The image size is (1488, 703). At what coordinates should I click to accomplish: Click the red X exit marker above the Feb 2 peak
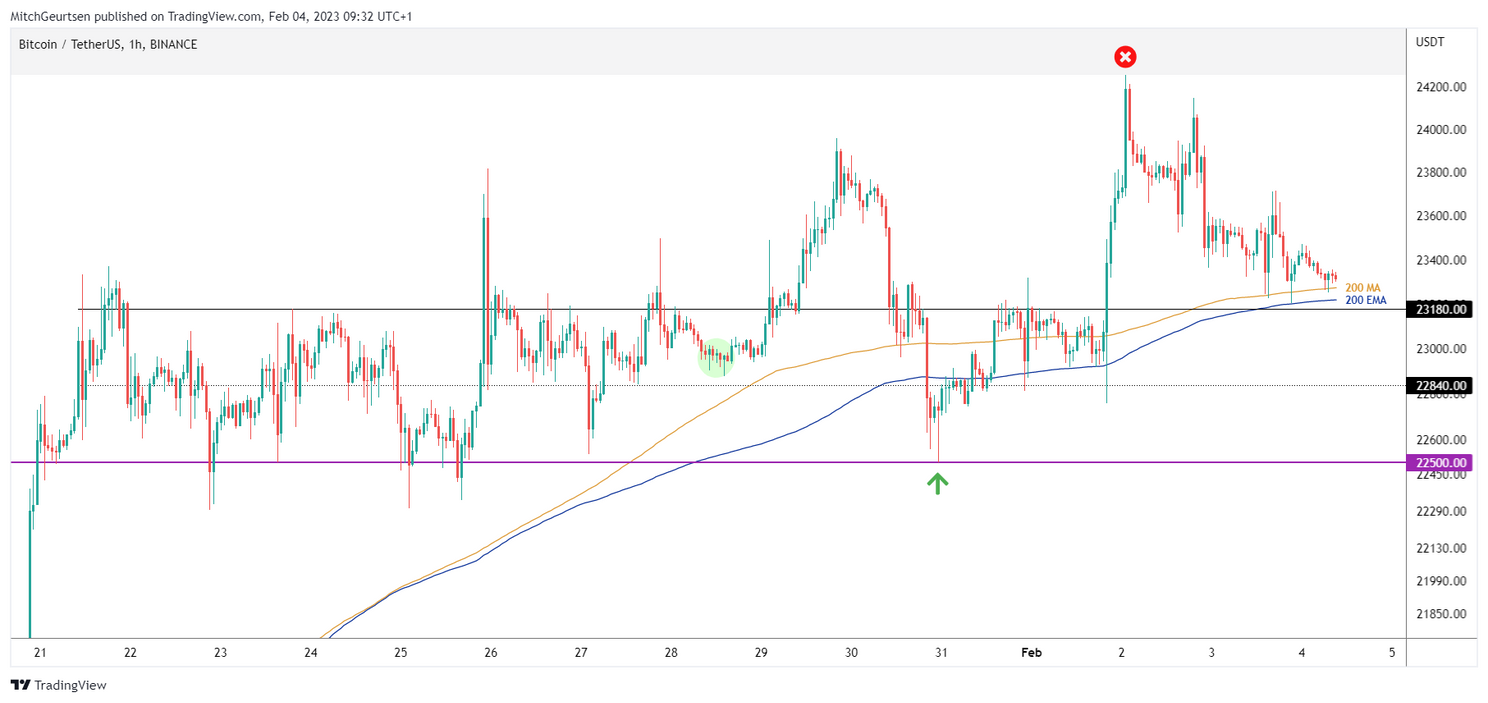[x=1125, y=57]
